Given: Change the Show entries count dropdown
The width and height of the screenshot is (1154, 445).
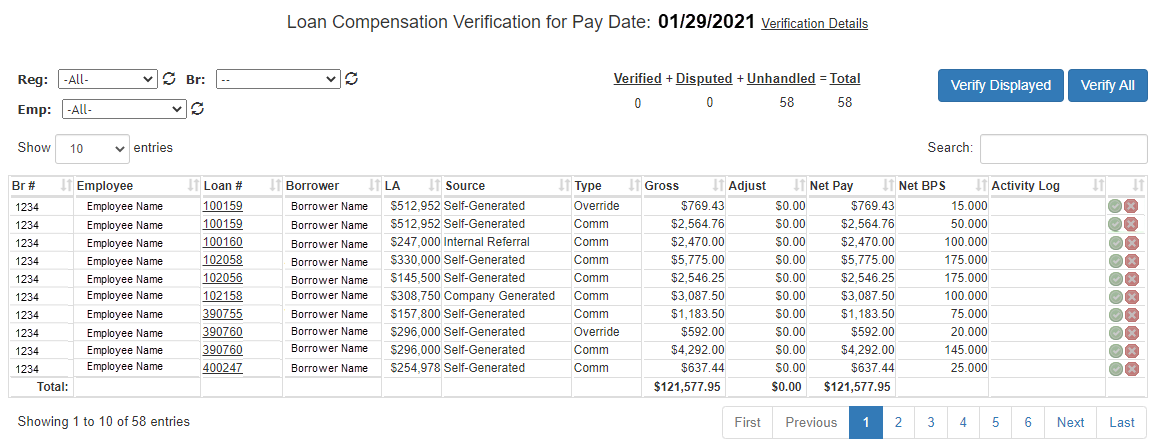Looking at the screenshot, I should point(93,148).
